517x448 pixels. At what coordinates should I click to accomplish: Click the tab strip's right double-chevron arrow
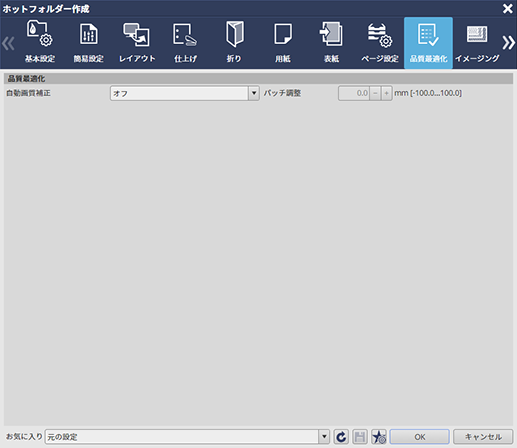pyautogui.click(x=509, y=43)
